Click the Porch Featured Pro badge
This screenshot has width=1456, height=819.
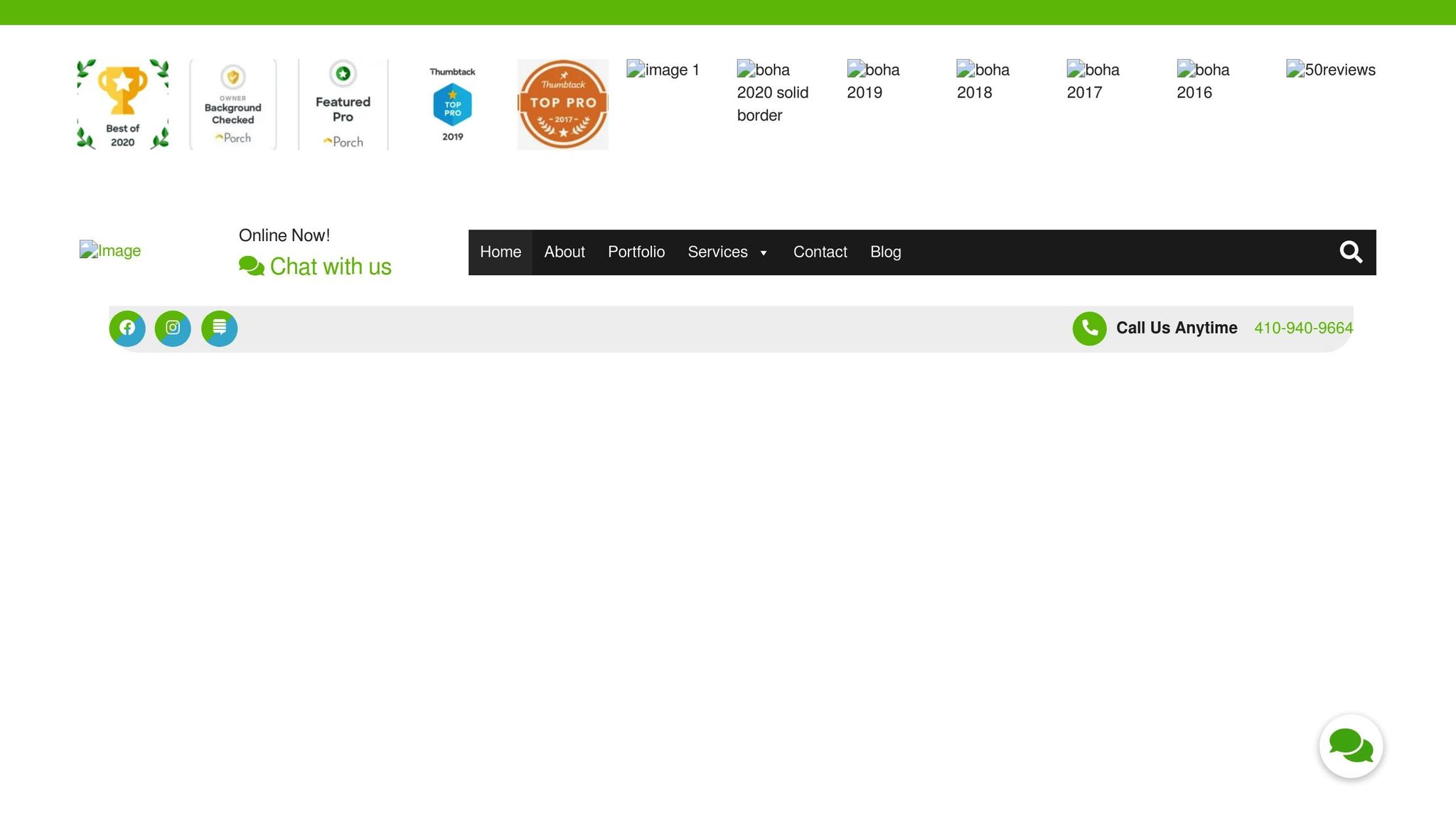[x=343, y=105]
